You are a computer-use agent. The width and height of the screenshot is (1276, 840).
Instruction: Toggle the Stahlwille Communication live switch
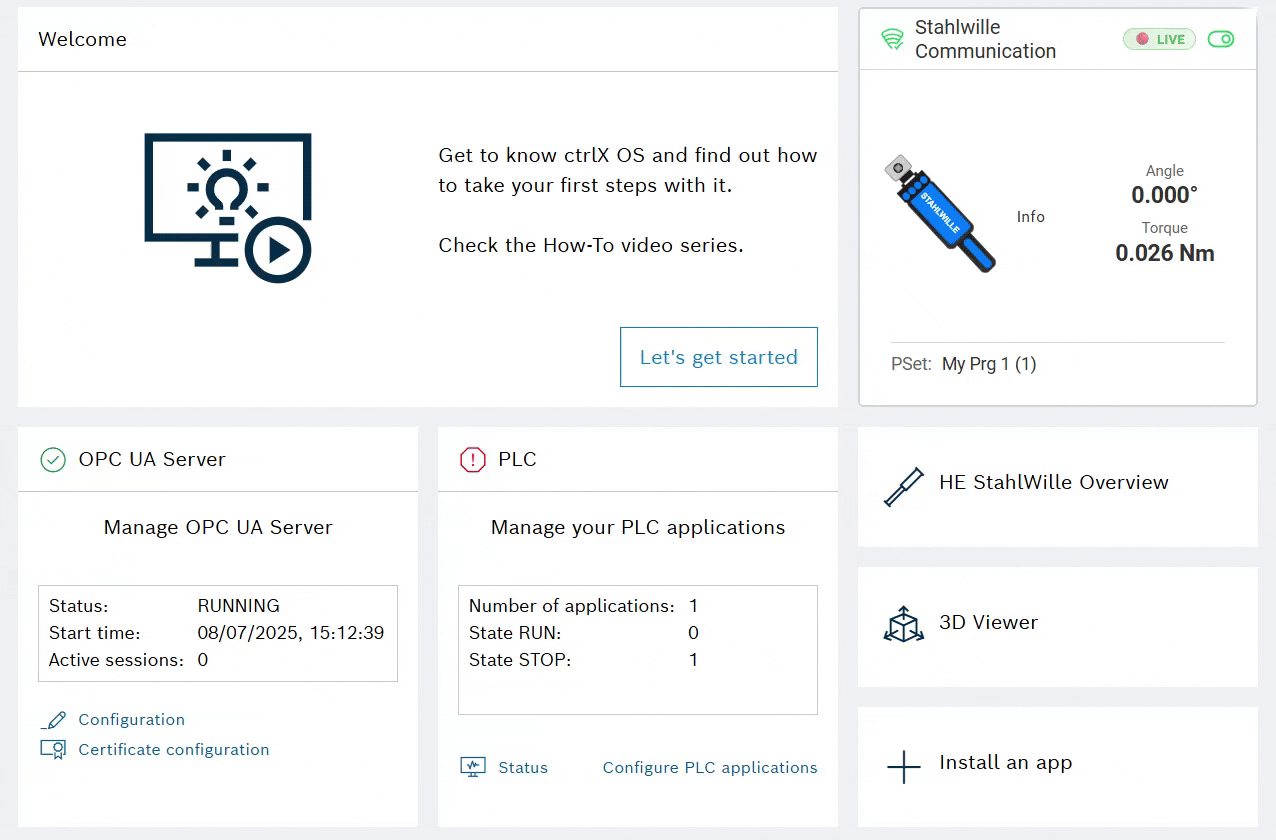(x=1221, y=39)
